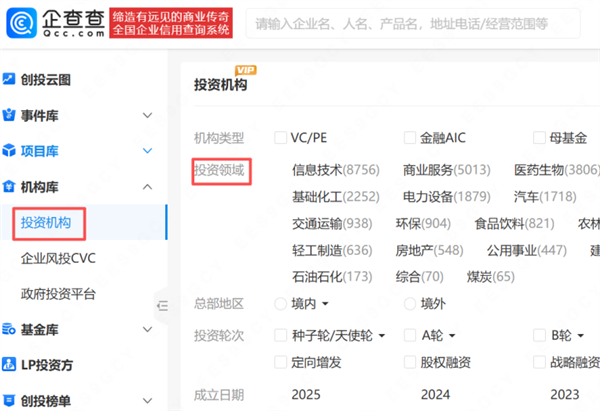Filter by 电力设备(1879)
600x411 pixels.
(x=447, y=197)
